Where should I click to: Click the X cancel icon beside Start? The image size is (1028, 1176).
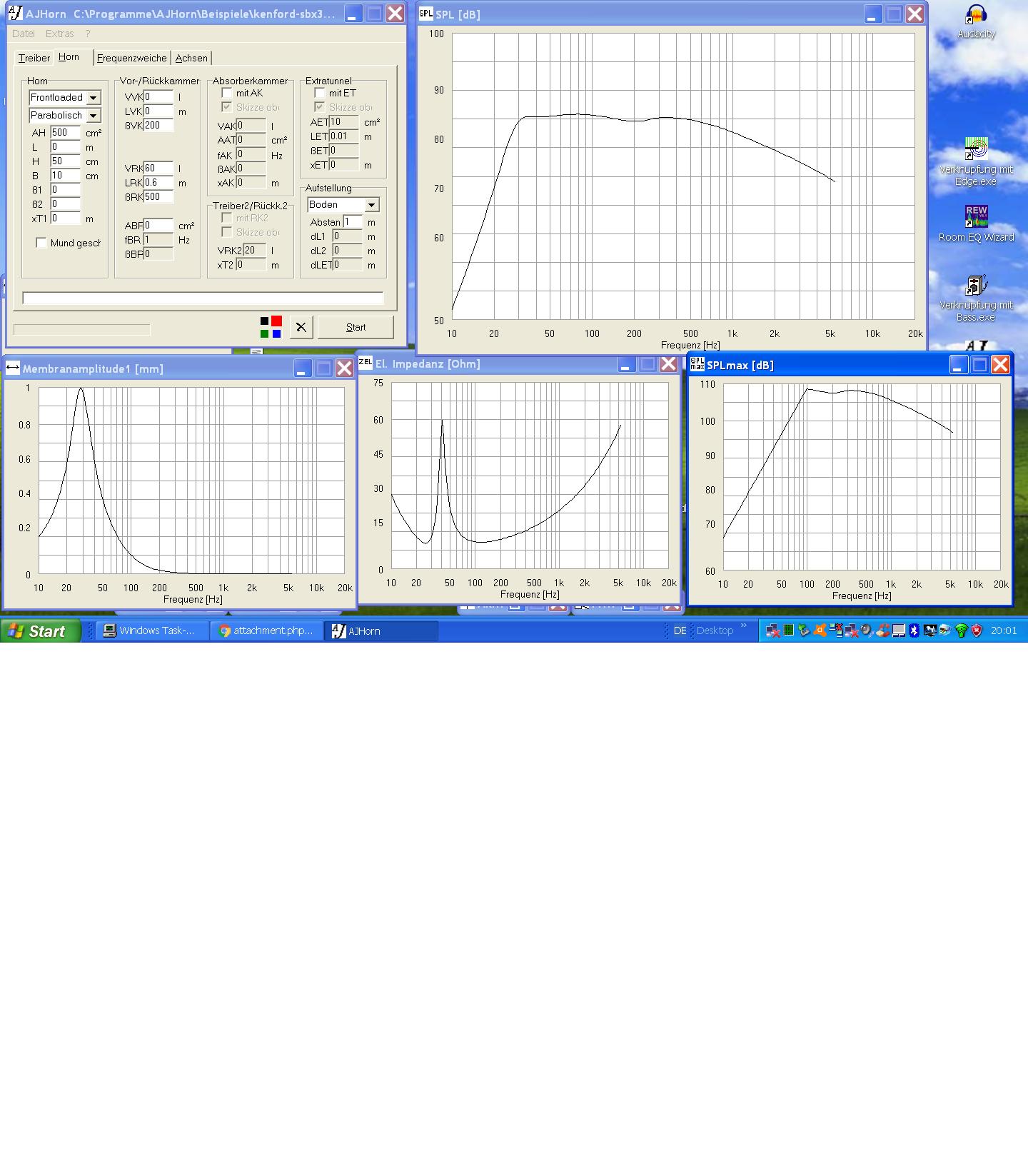pos(301,327)
